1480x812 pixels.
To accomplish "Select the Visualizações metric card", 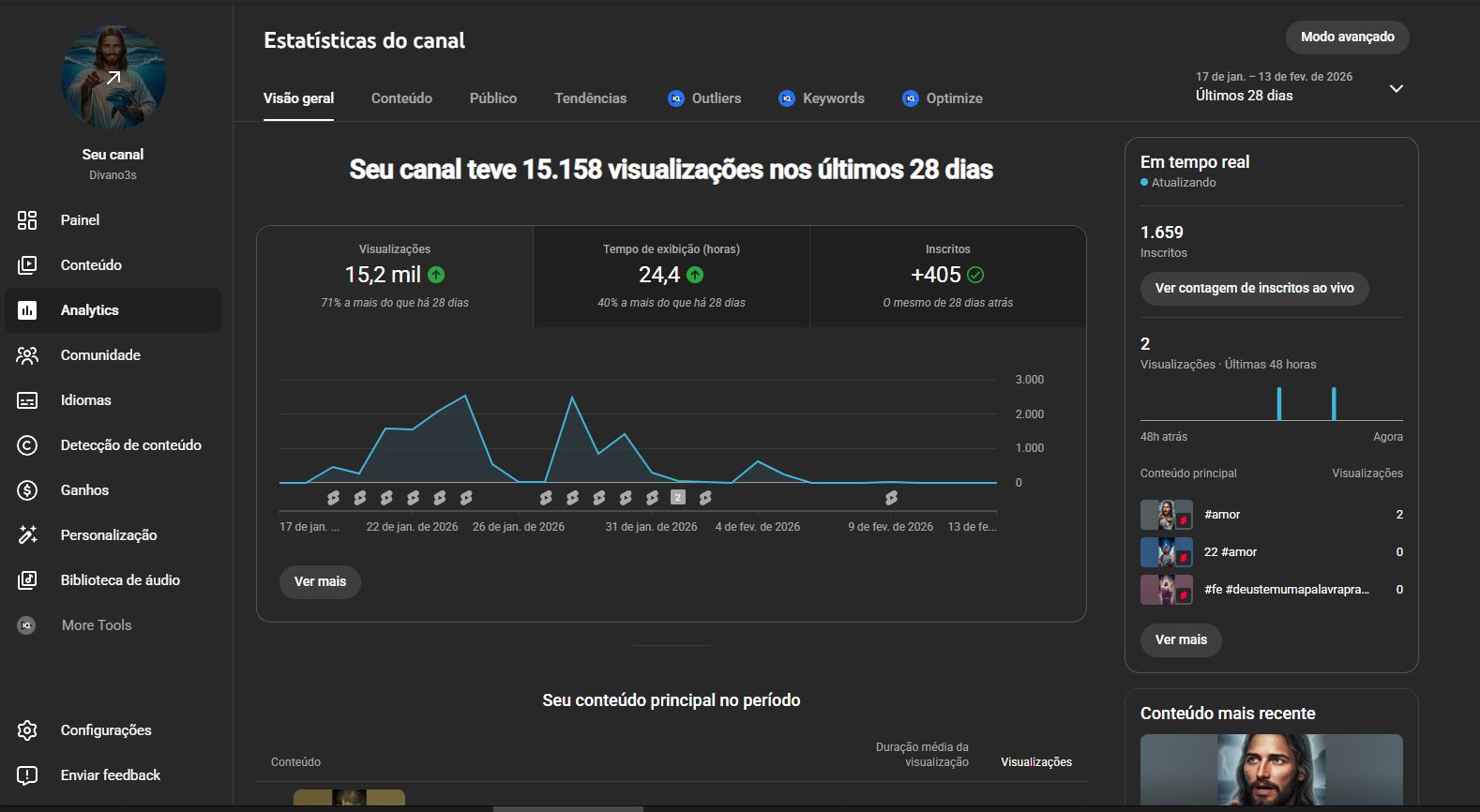I will click(x=395, y=276).
